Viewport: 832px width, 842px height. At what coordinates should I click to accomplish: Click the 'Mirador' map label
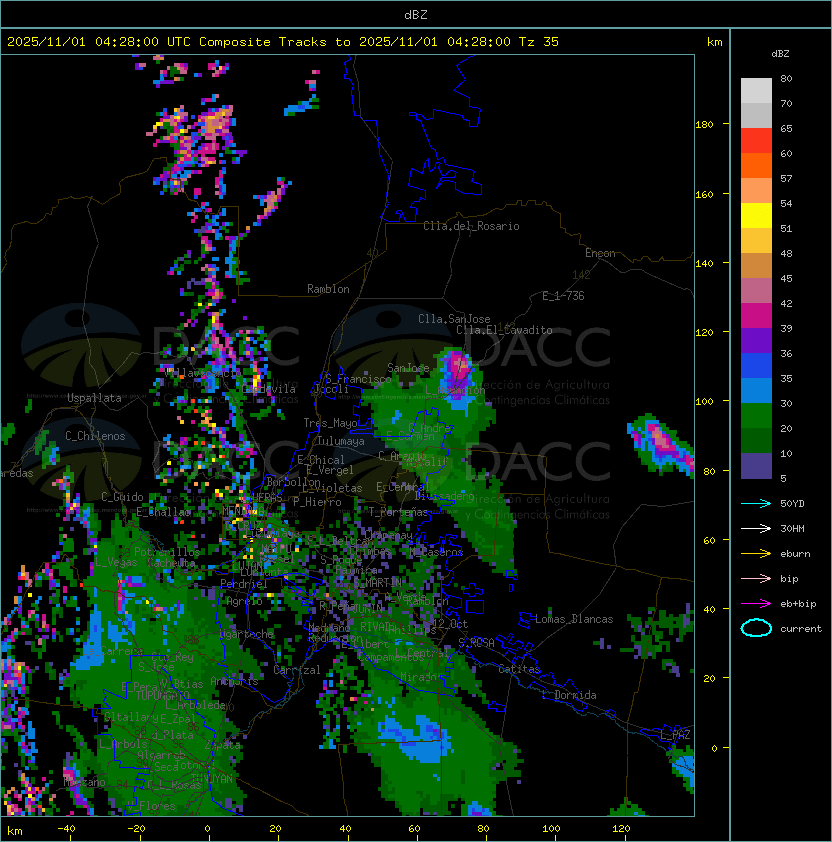(x=421, y=677)
